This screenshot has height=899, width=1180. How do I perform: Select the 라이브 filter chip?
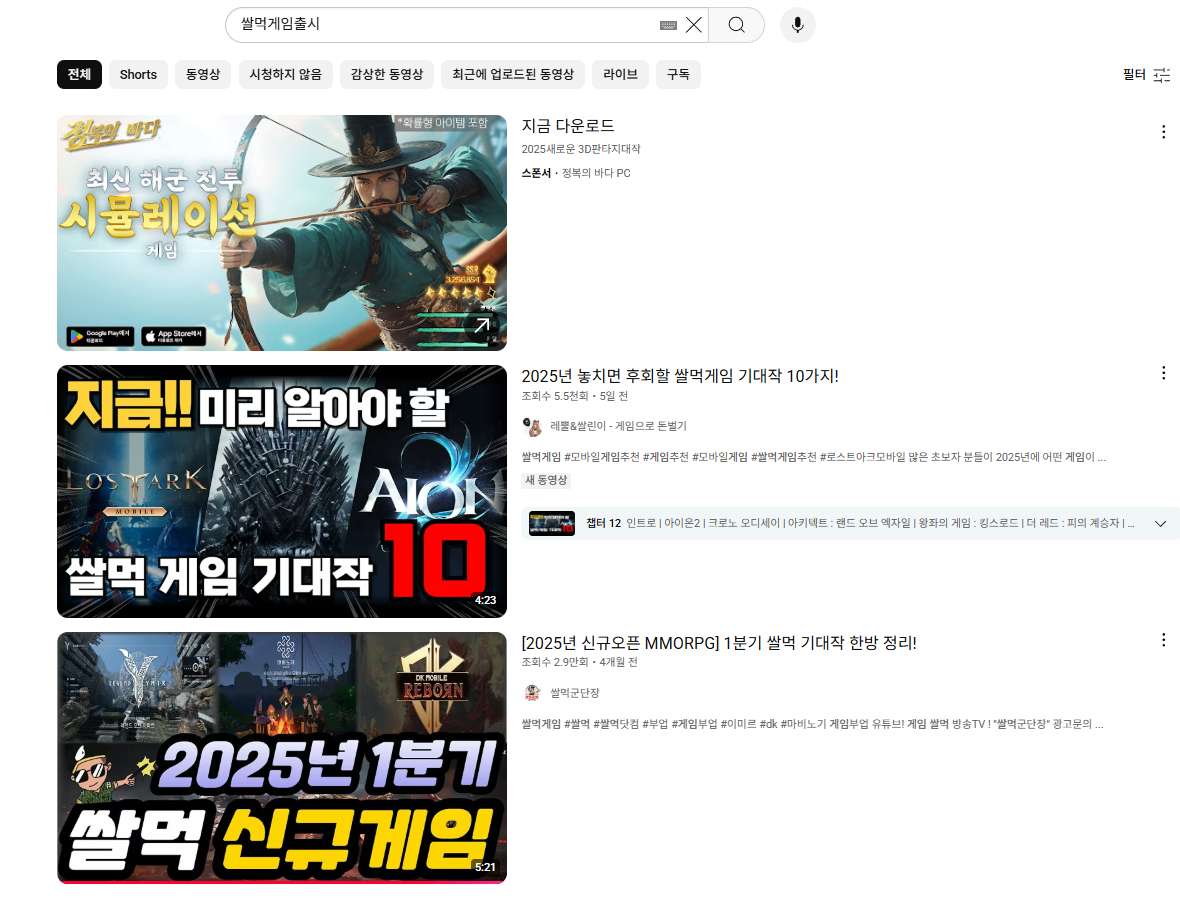coord(620,74)
